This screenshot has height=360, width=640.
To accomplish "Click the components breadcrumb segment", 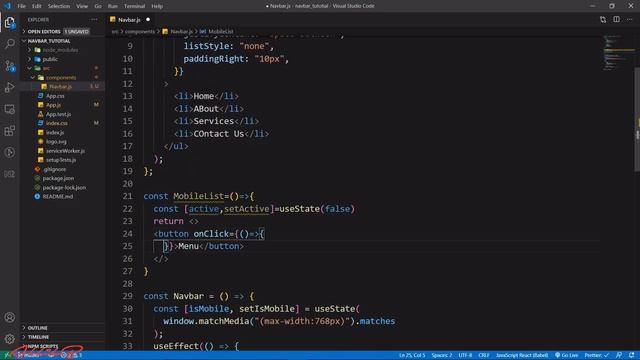I will click(x=140, y=31).
